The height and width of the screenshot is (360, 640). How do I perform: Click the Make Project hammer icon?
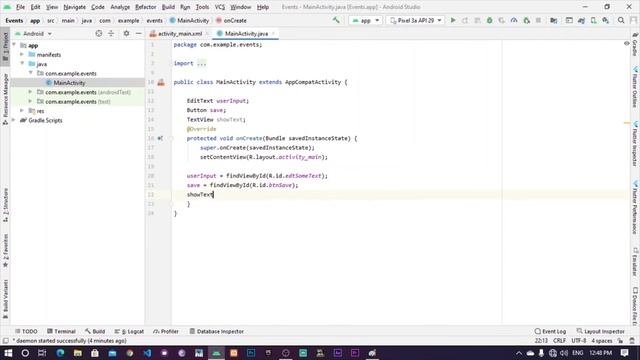tap(336, 20)
